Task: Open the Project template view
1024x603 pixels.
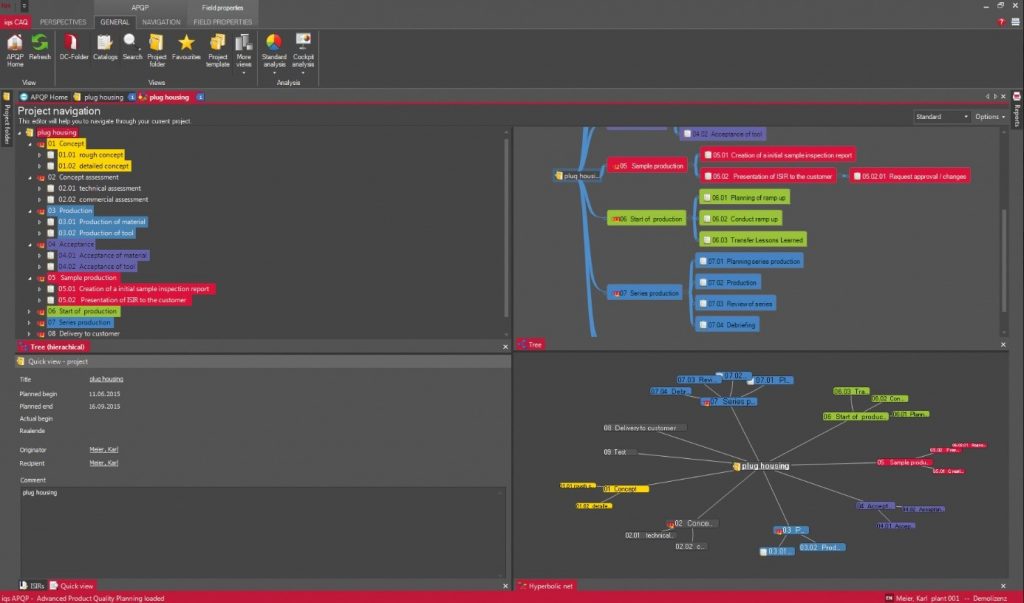Action: coord(218,44)
